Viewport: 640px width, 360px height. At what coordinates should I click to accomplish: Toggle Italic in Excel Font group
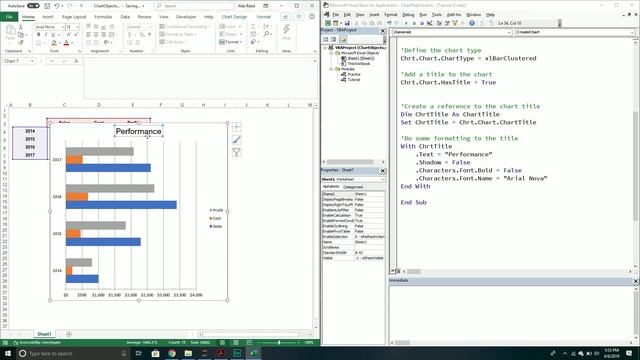coord(46,35)
